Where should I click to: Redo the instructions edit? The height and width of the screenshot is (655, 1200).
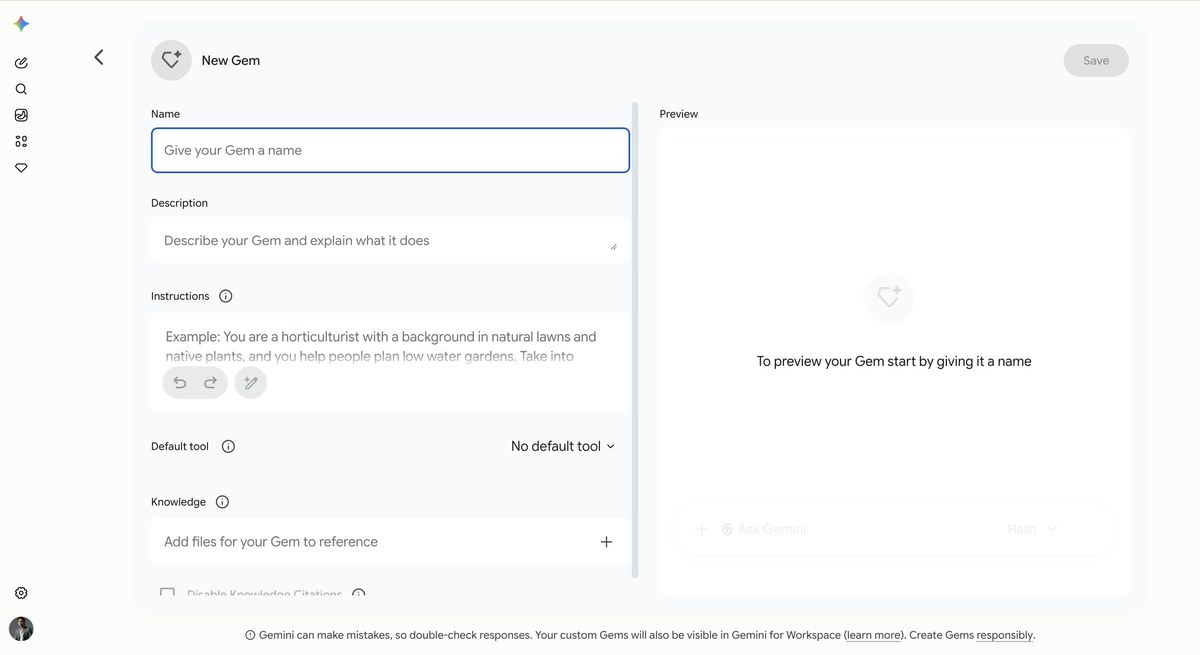211,383
